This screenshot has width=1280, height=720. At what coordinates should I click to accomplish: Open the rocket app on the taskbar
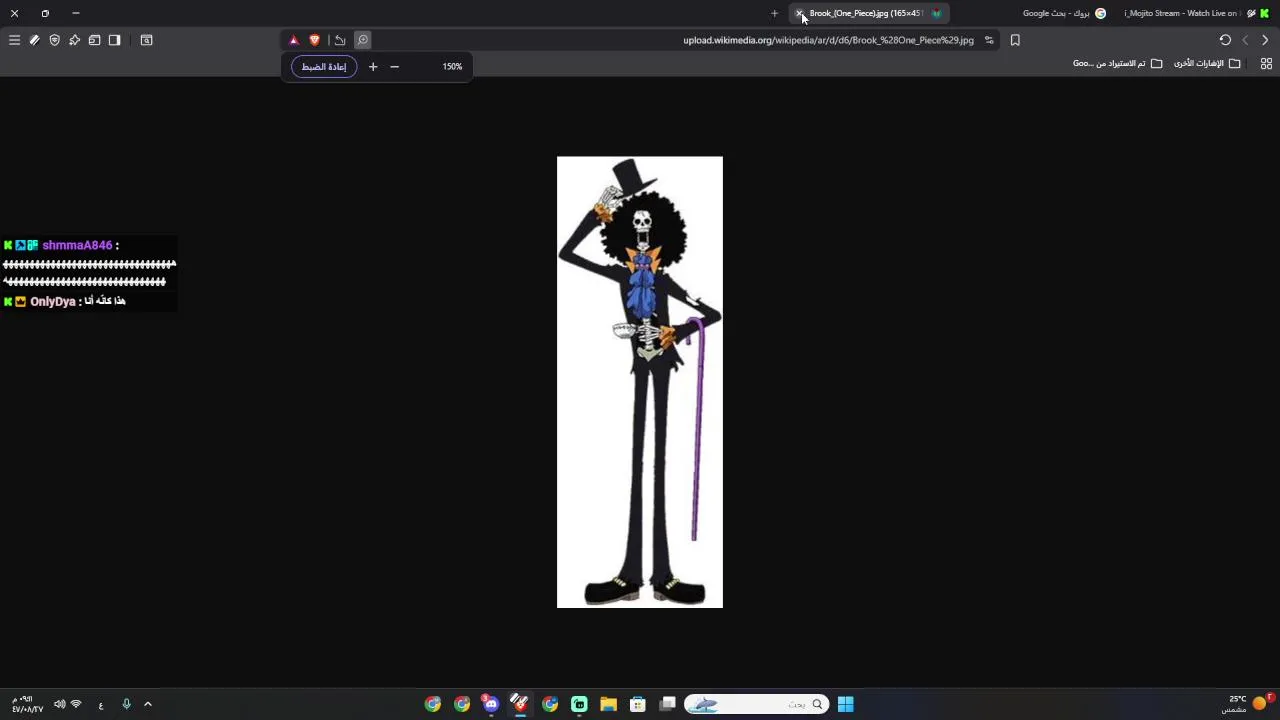pyautogui.click(x=519, y=704)
